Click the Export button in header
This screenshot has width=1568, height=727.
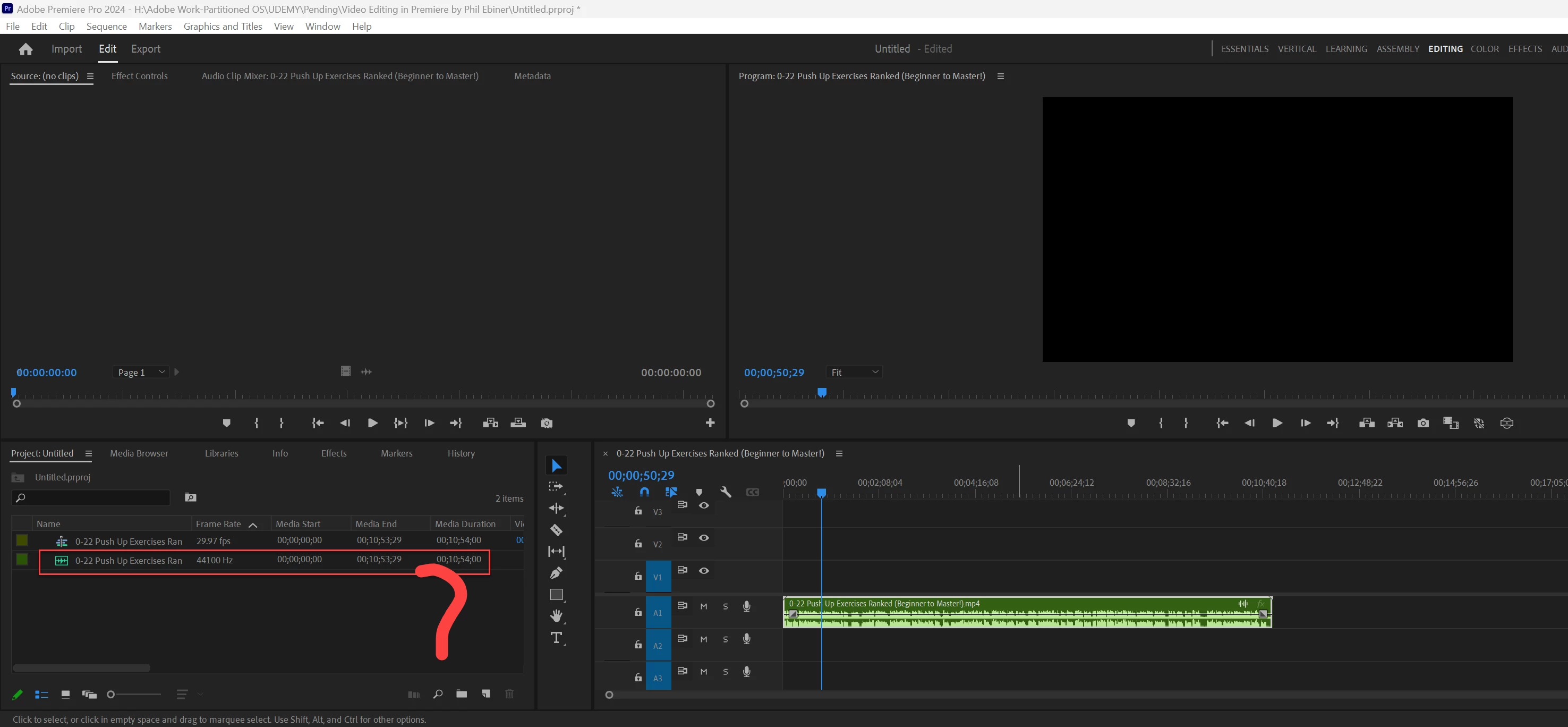(146, 49)
